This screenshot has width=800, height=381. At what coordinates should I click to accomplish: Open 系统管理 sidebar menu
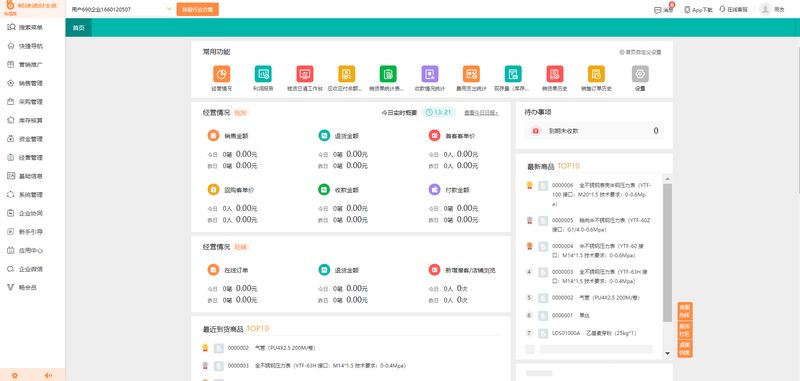coord(32,195)
